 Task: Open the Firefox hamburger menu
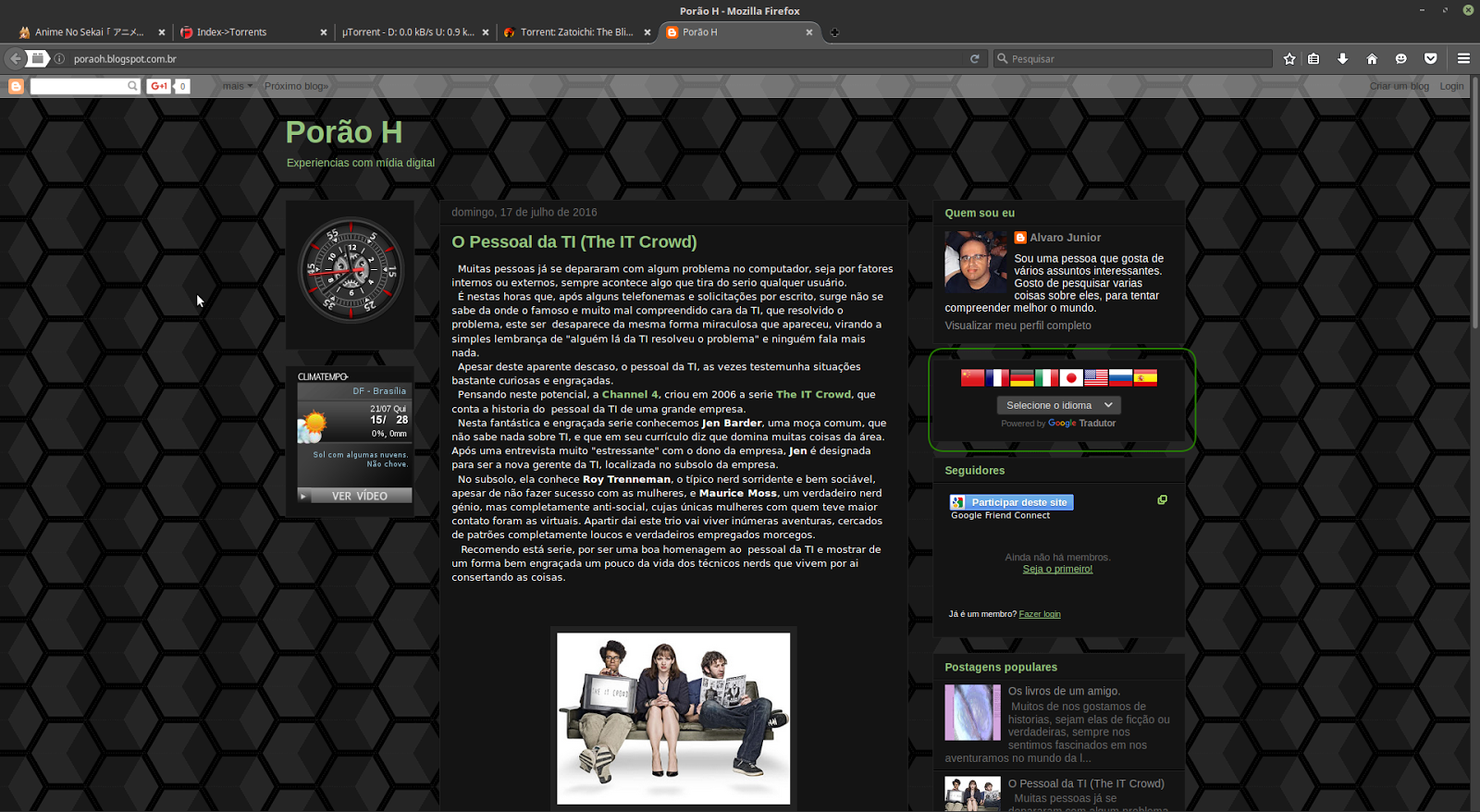pos(1463,58)
